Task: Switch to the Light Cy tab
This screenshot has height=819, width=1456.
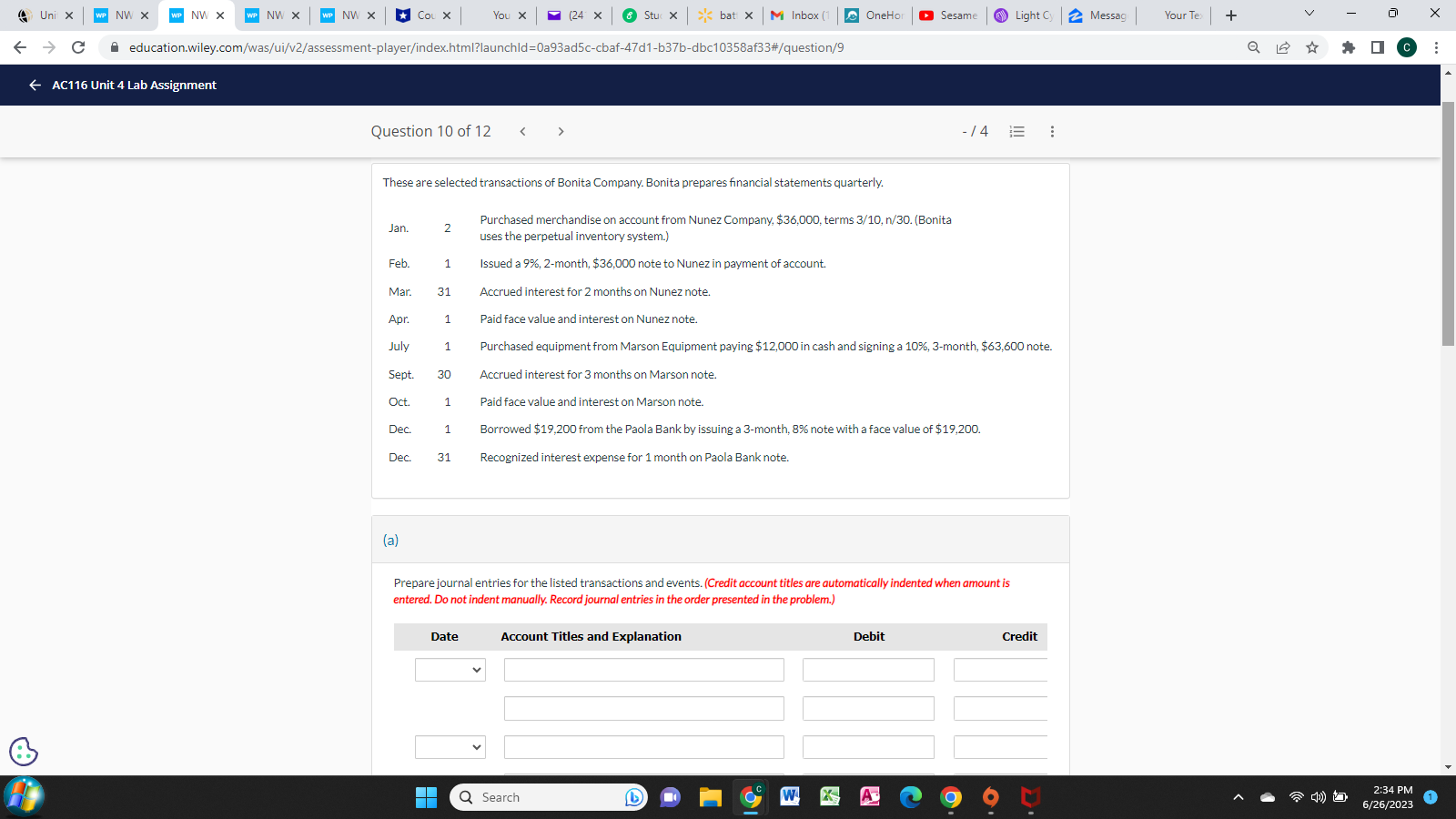Action: [x=1024, y=15]
